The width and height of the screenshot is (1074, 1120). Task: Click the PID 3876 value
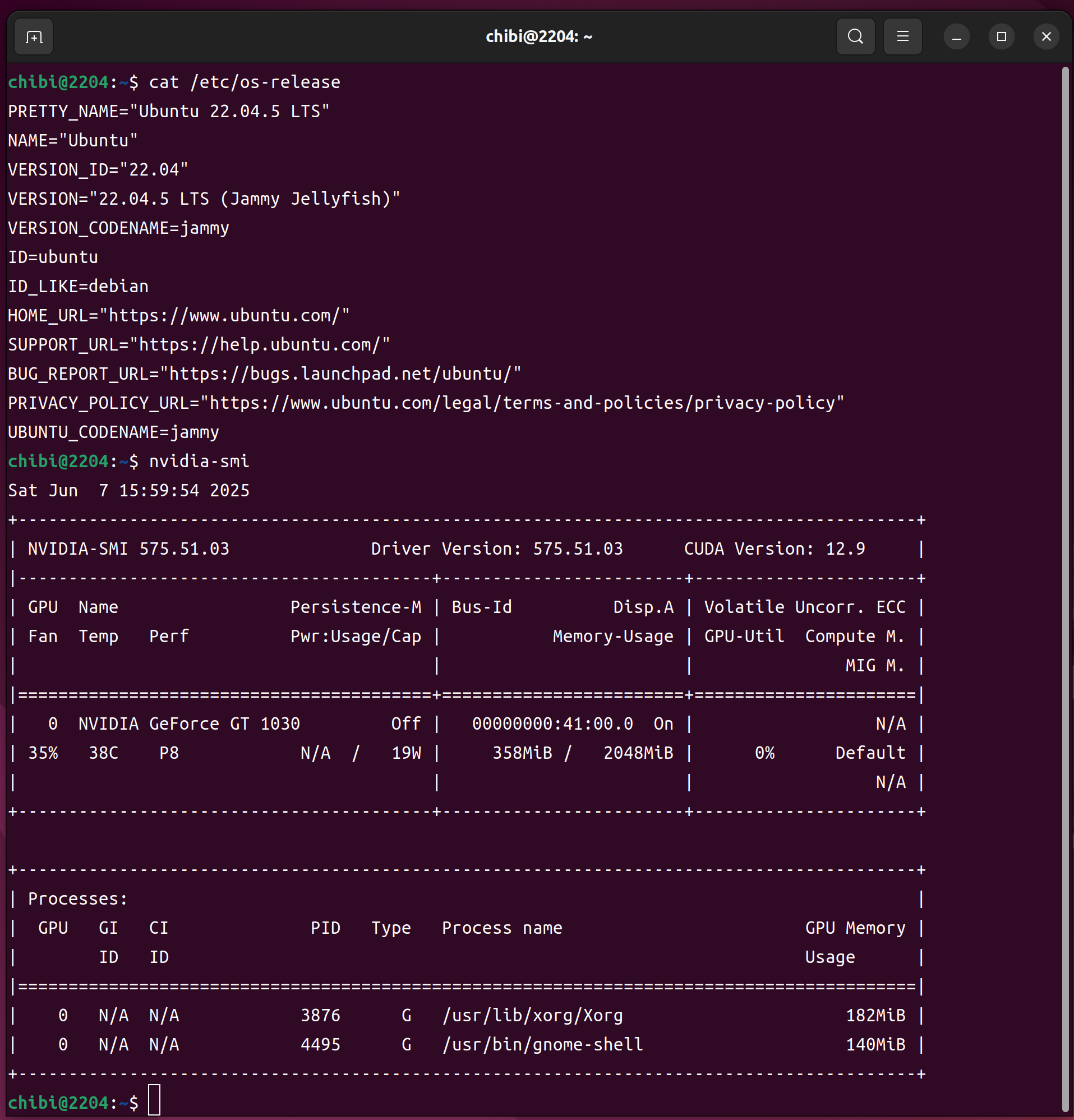320,1016
